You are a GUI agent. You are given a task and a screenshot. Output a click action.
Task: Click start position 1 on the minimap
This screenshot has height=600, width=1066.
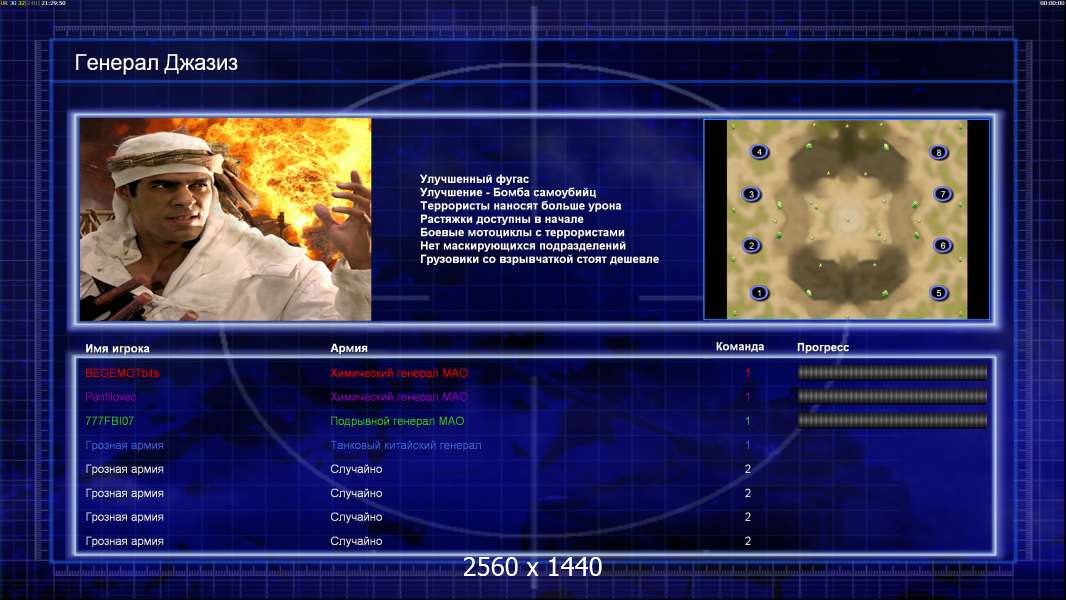(x=759, y=293)
